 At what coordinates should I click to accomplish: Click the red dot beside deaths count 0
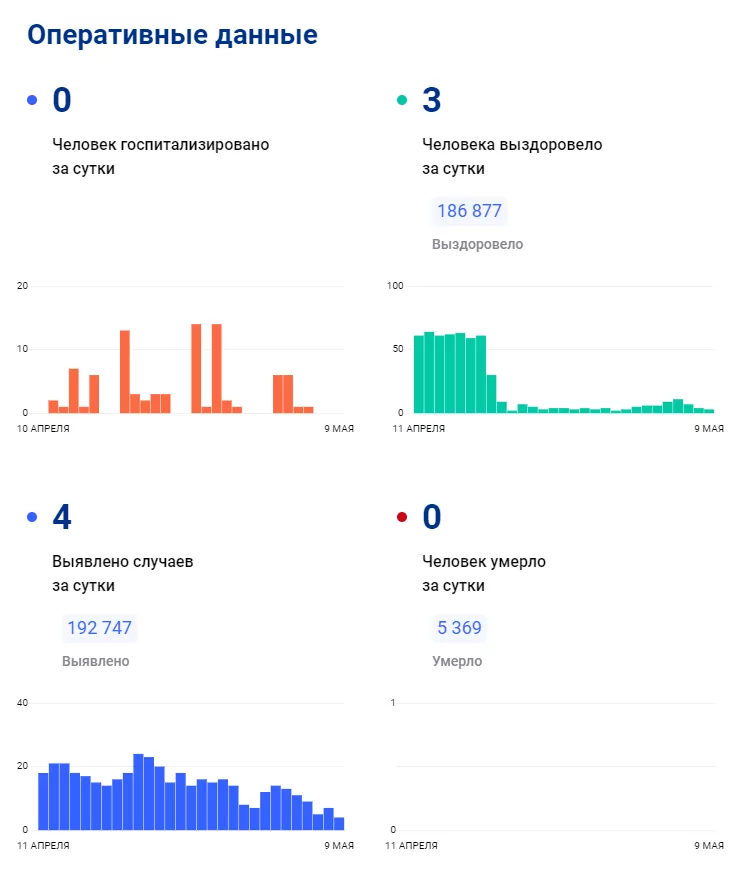402,517
